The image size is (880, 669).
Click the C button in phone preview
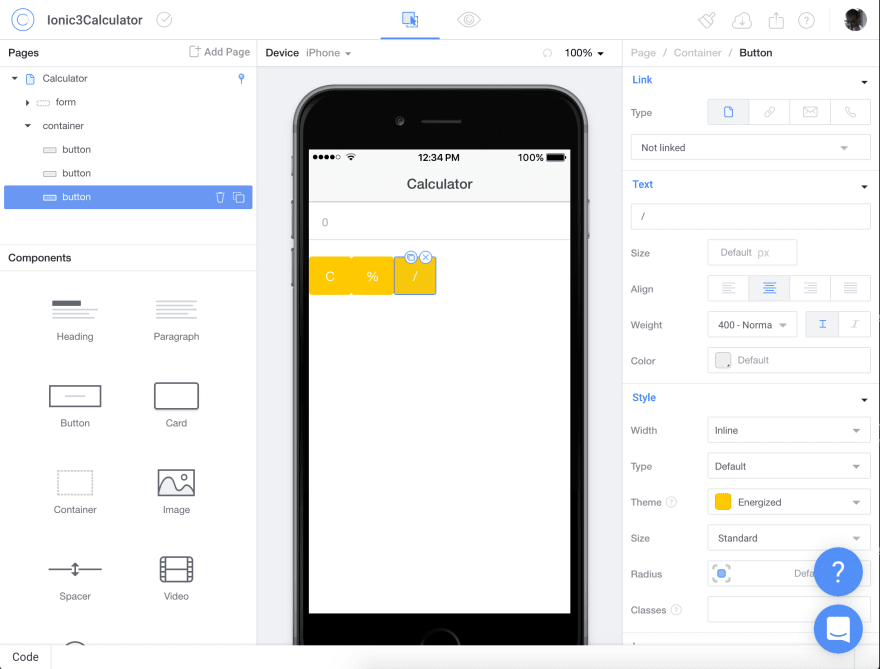pos(330,276)
